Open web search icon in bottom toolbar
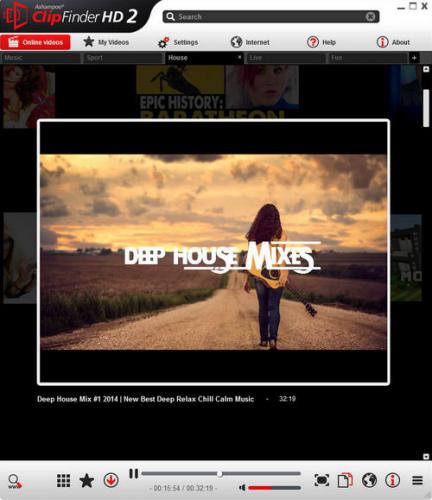The height and width of the screenshot is (500, 432). 15,481
